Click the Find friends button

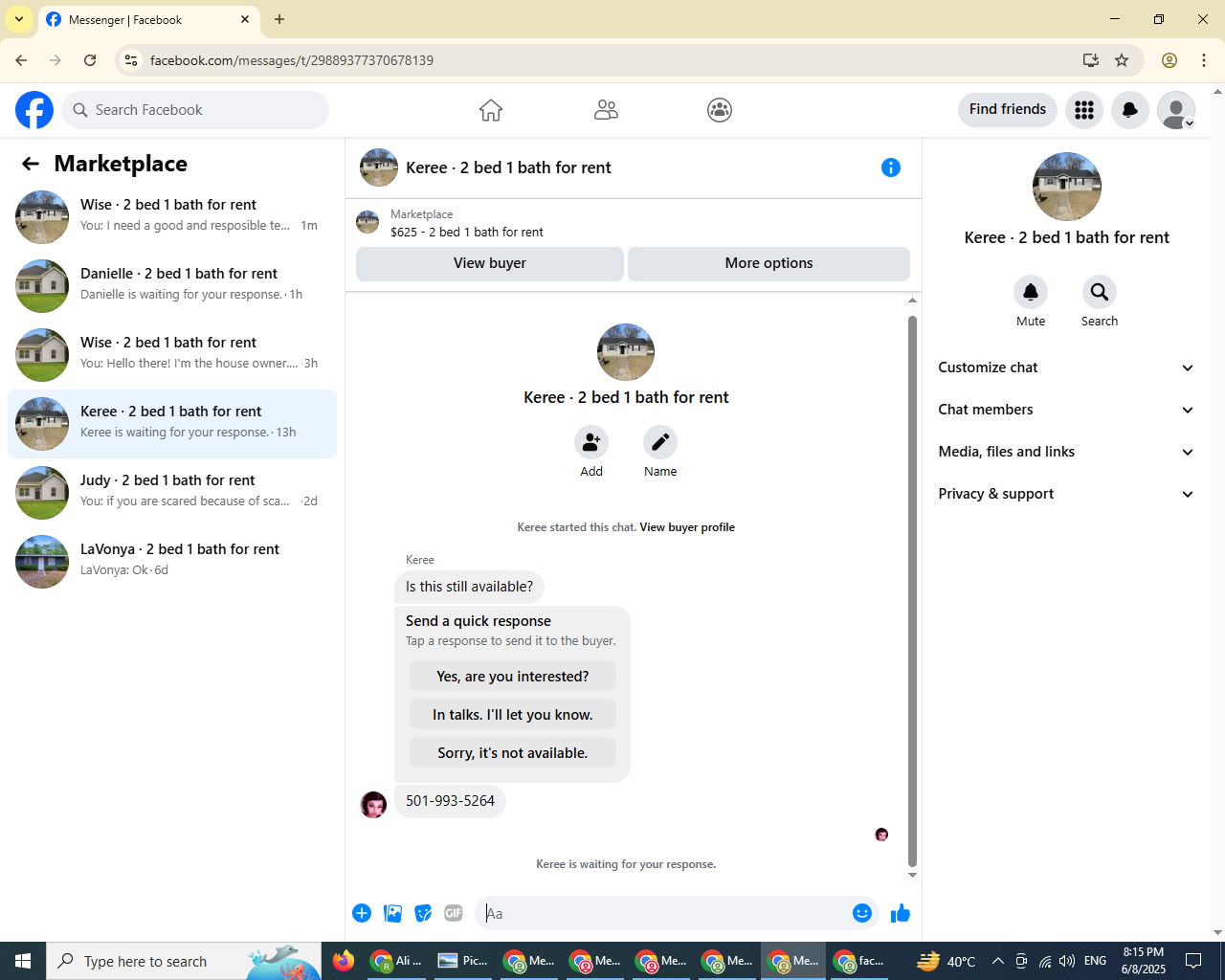(x=1008, y=110)
